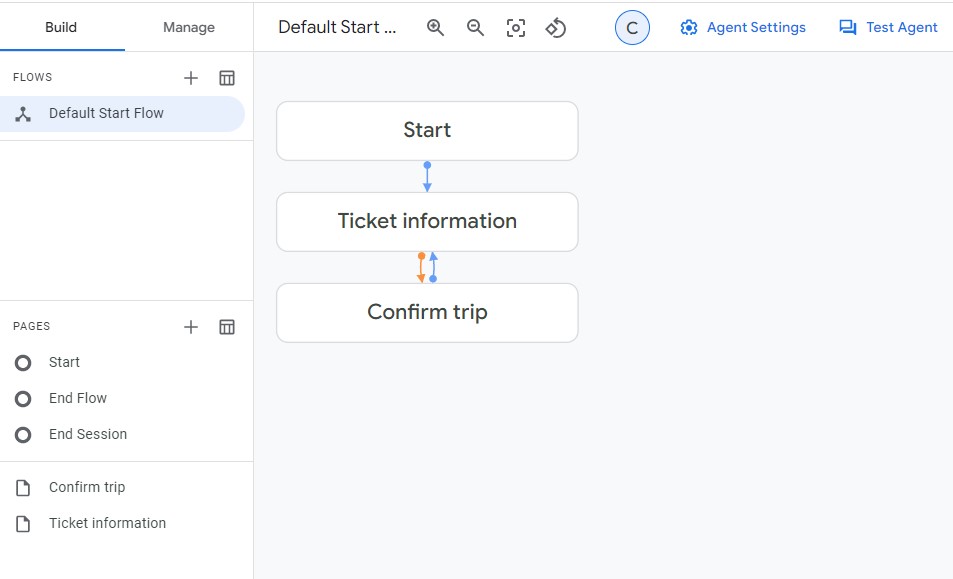Add a new page with plus icon
Viewport: 953px width, 579px height.
191,327
